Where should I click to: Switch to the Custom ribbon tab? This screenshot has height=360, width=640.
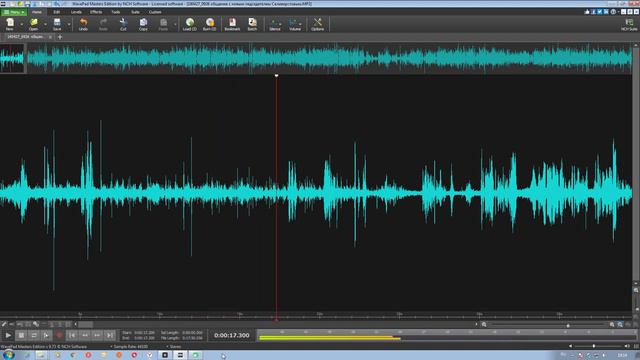155,12
